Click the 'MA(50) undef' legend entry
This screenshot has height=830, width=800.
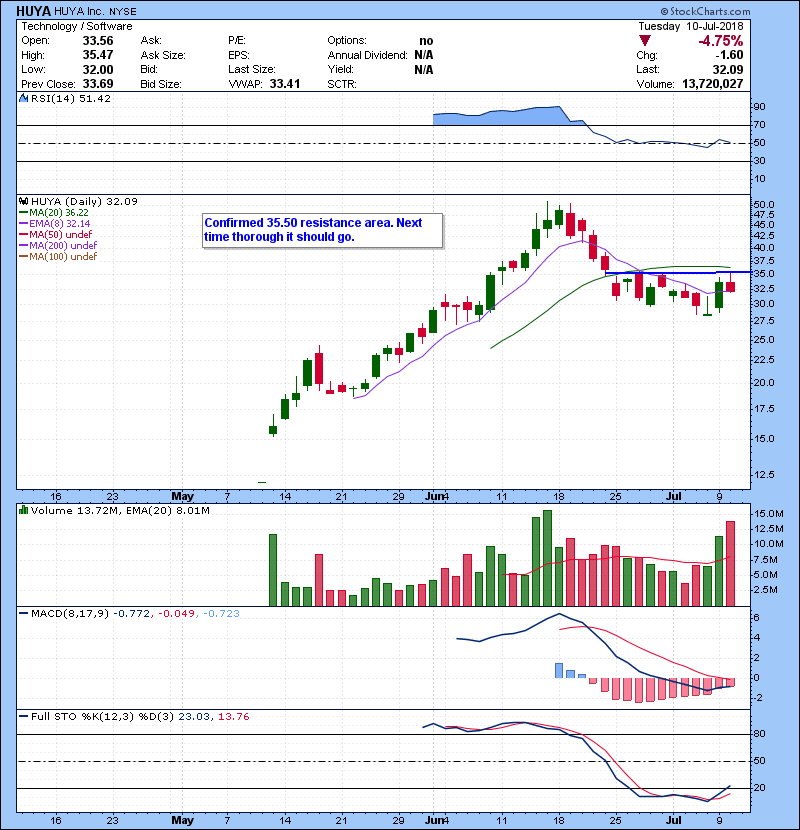[x=60, y=234]
